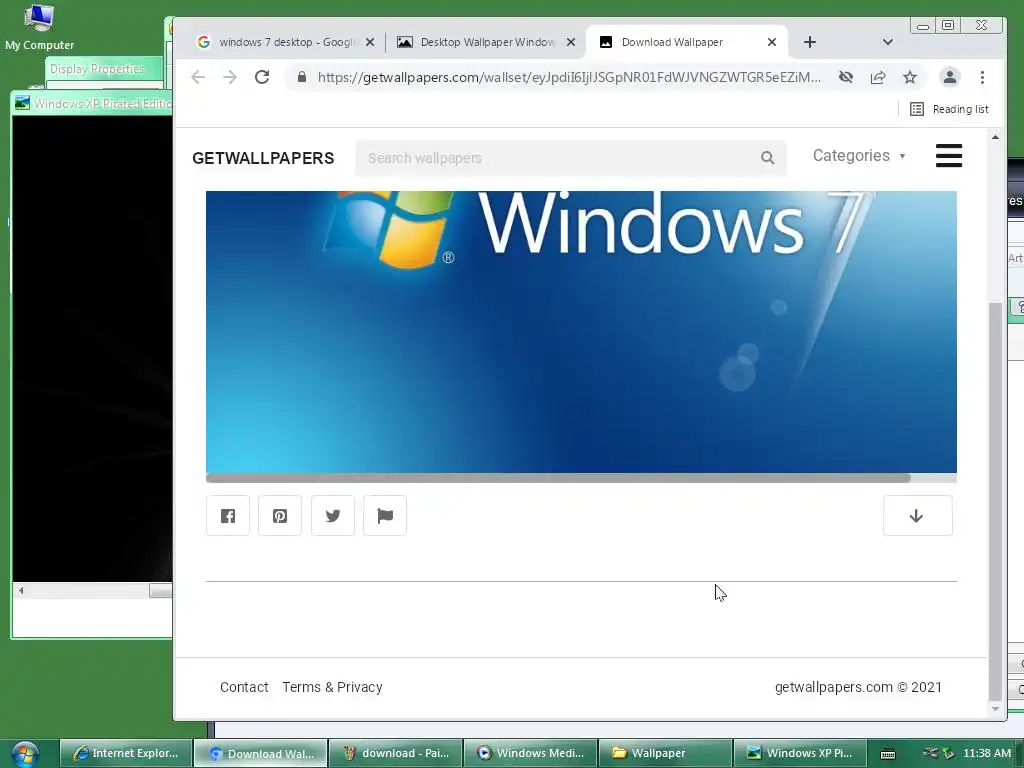Viewport: 1024px width, 768px height.
Task: Click GETWALLPAPERS site logo
Action: click(x=263, y=158)
